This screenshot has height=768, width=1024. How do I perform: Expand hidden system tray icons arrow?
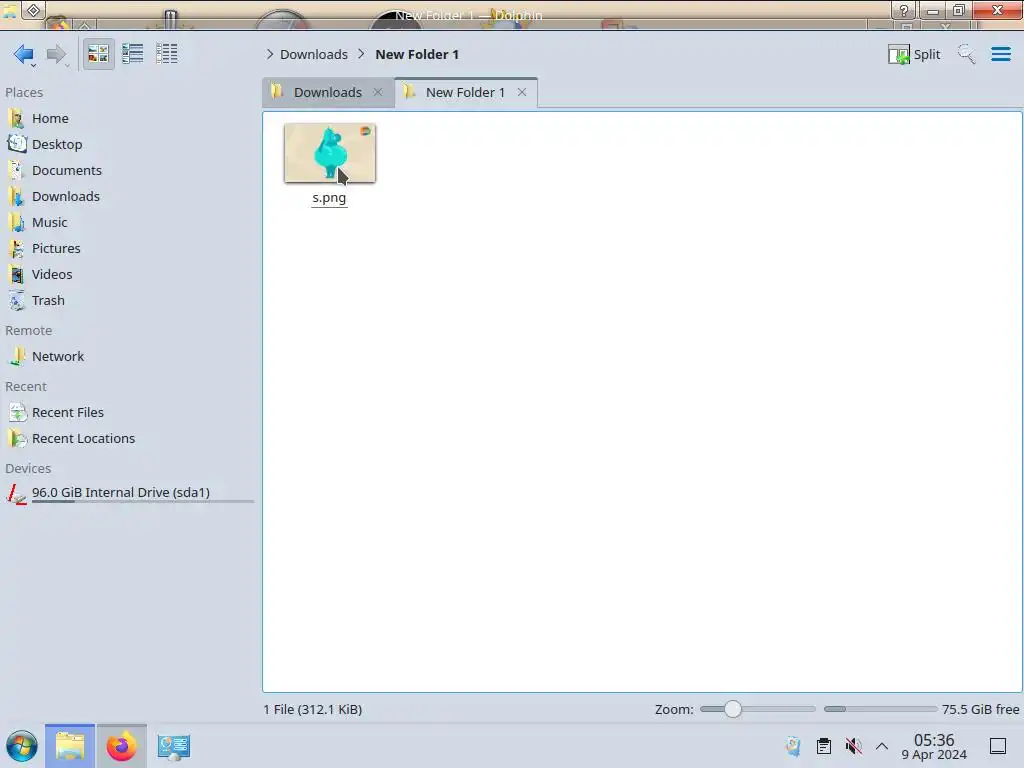[882, 746]
